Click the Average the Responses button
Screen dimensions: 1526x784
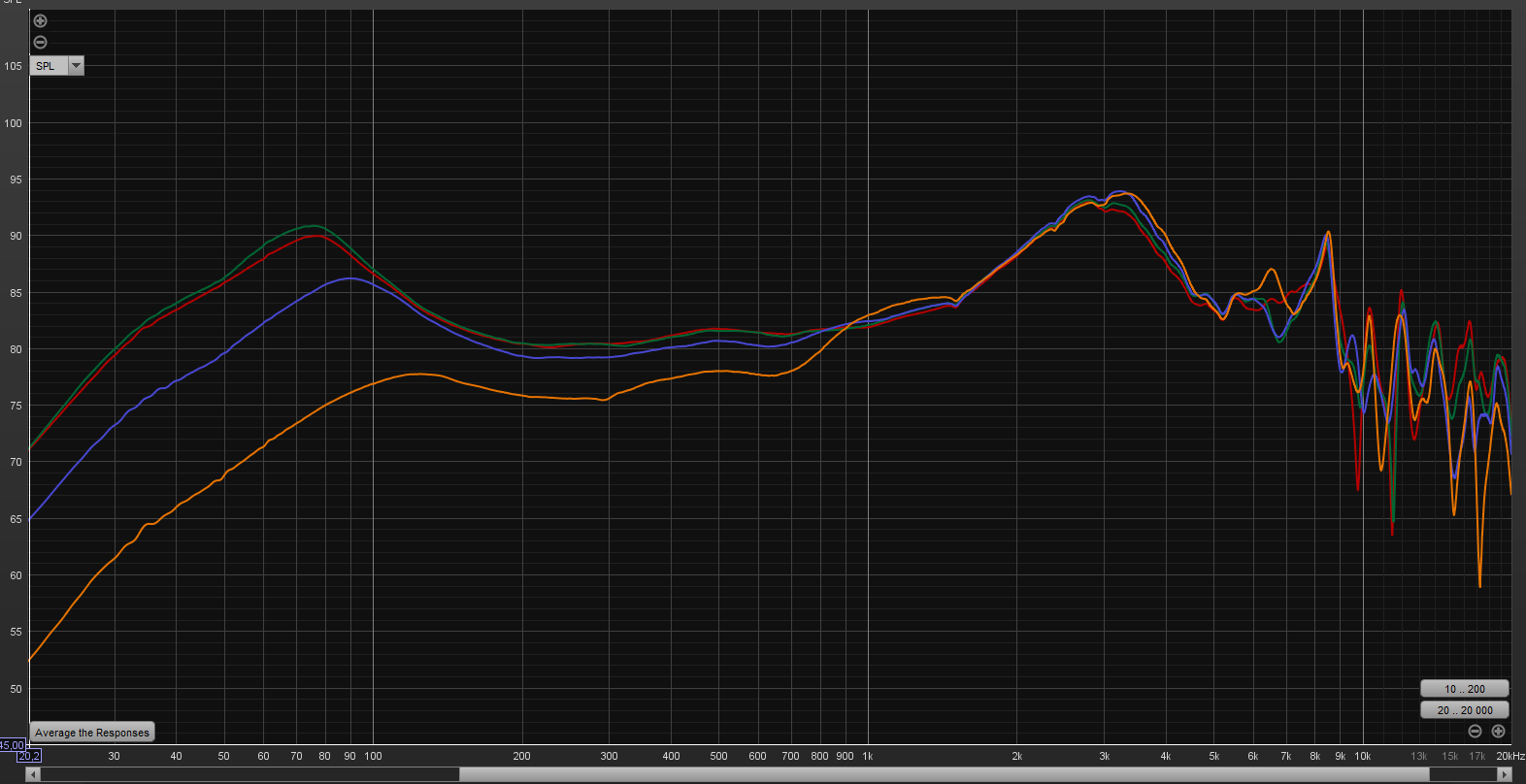coord(92,733)
